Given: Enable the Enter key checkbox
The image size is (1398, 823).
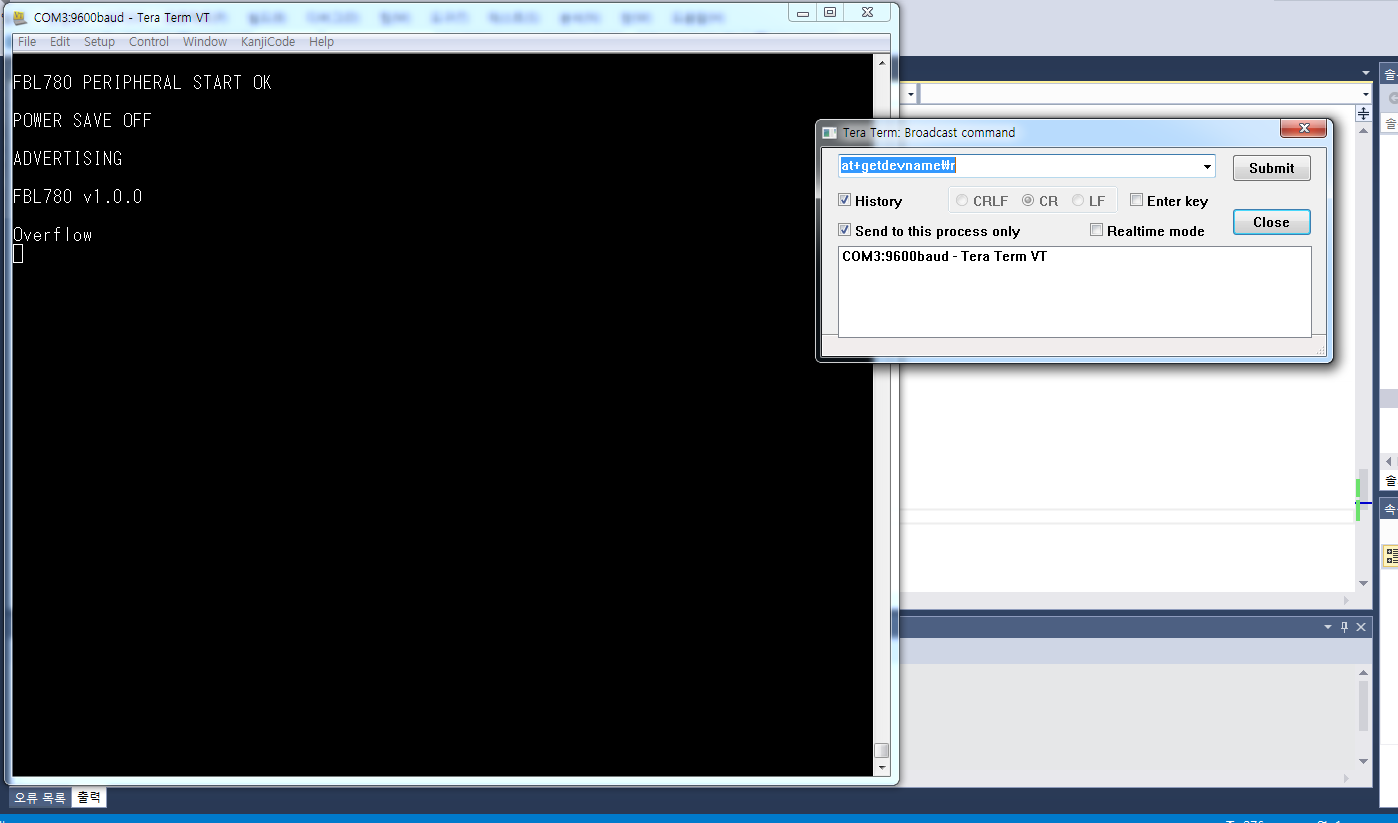Looking at the screenshot, I should coord(1137,200).
